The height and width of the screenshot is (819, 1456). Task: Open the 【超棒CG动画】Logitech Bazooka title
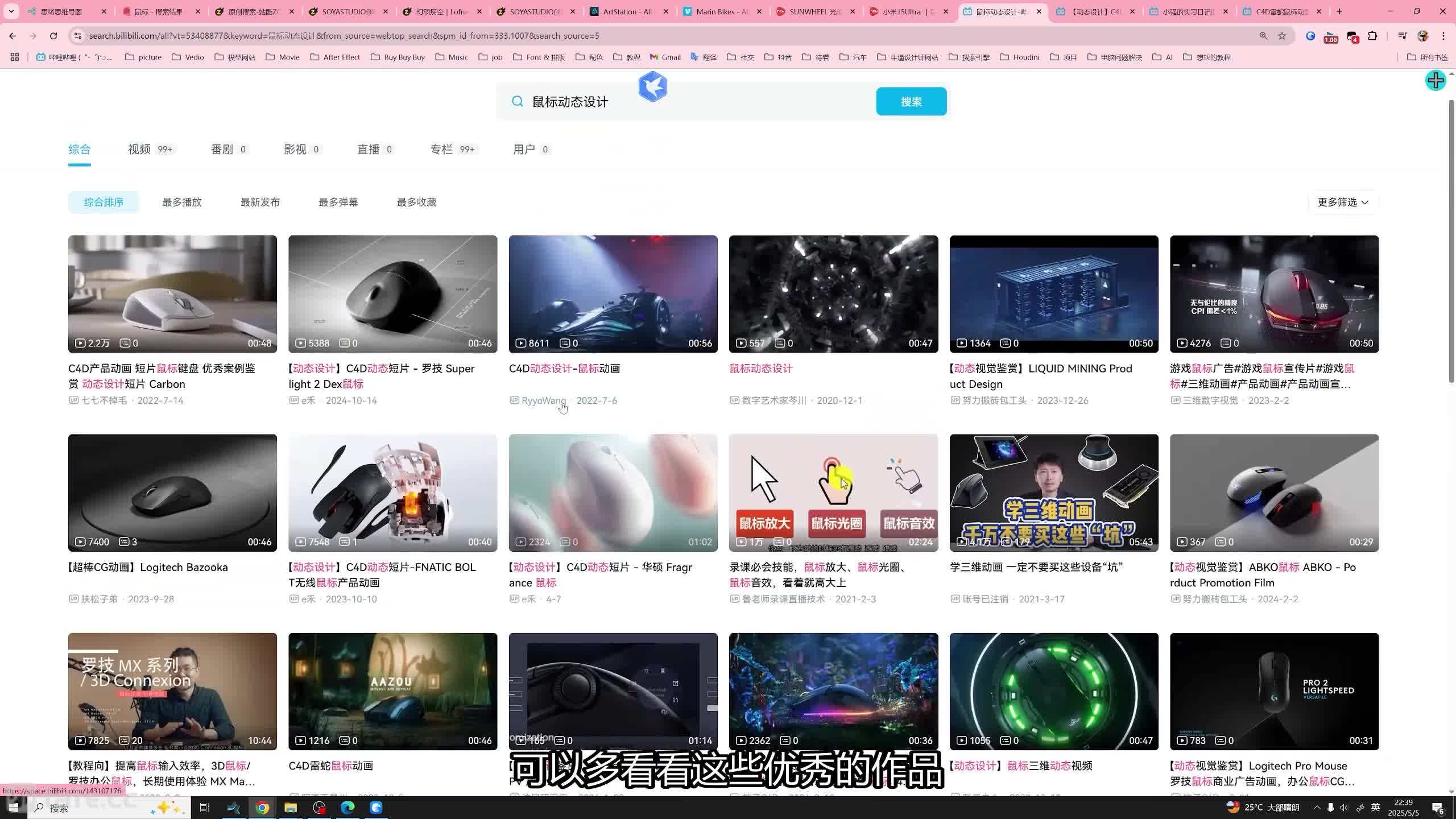tap(148, 567)
